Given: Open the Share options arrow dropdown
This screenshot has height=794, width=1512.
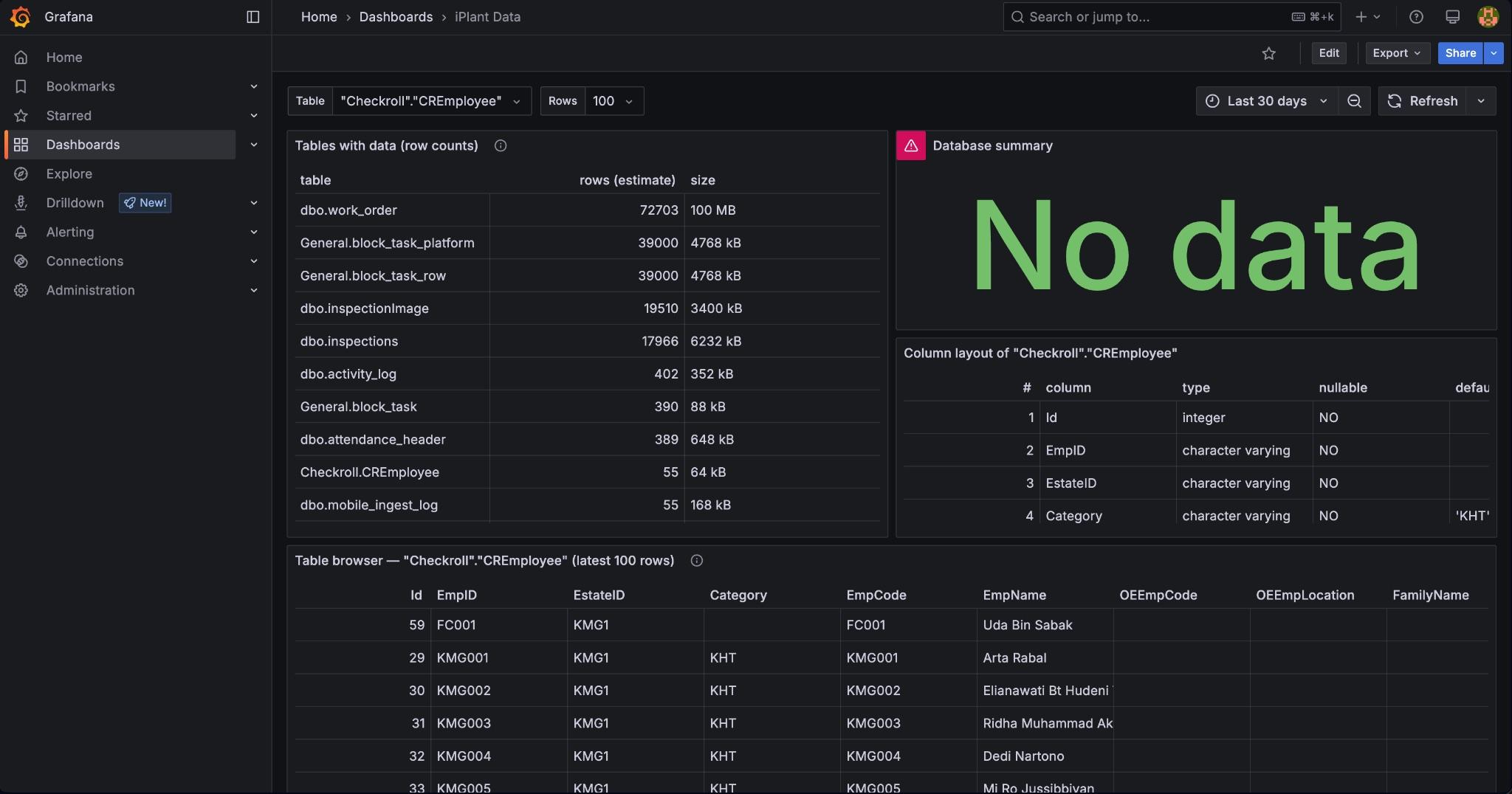Looking at the screenshot, I should coord(1494,53).
